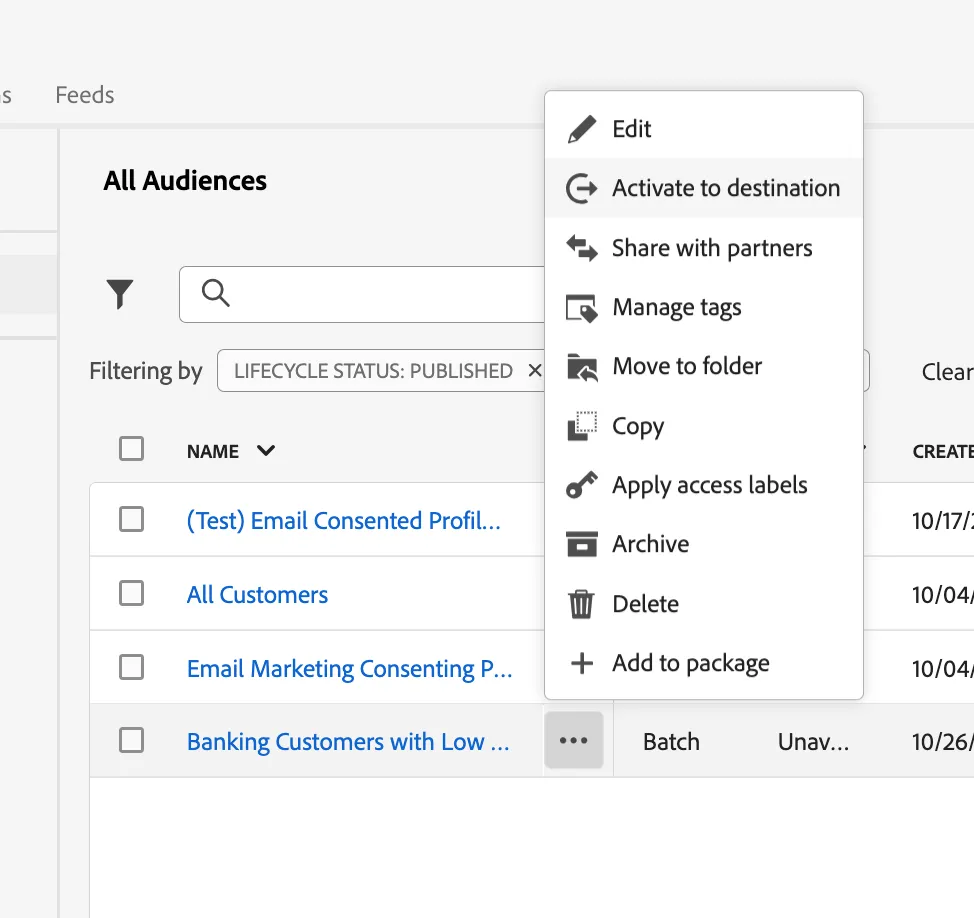Click the Activate to destination arrow icon
Viewport: 974px width, 918px height.
coord(582,188)
